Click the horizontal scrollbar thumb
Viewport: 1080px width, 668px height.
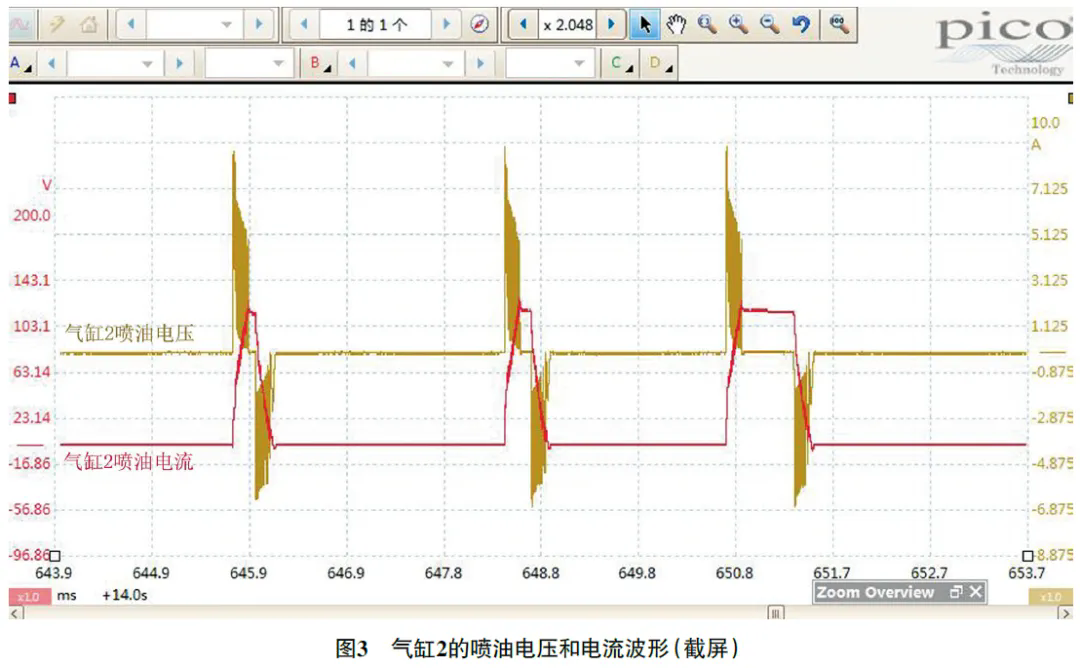[x=776, y=613]
